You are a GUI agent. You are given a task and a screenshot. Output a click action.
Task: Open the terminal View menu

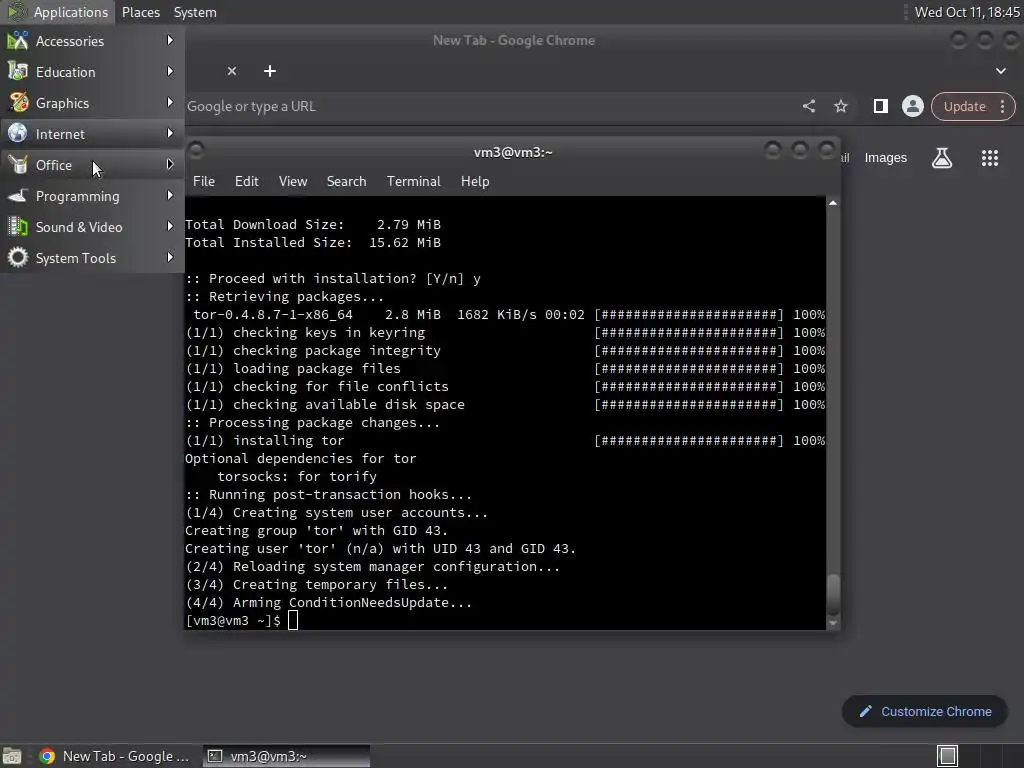tap(293, 182)
